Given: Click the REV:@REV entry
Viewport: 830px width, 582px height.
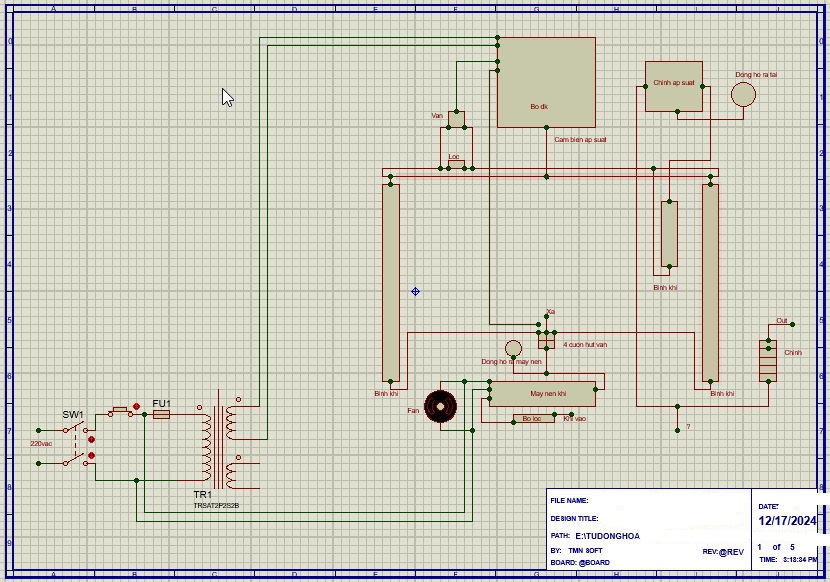Looking at the screenshot, I should [x=723, y=552].
